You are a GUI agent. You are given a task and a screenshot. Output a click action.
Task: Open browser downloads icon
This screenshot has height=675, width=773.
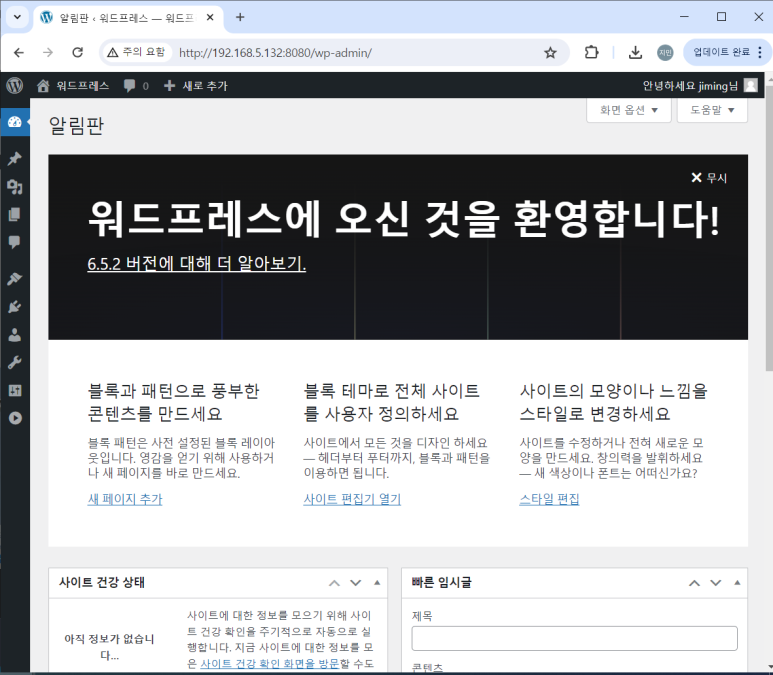pyautogui.click(x=635, y=52)
